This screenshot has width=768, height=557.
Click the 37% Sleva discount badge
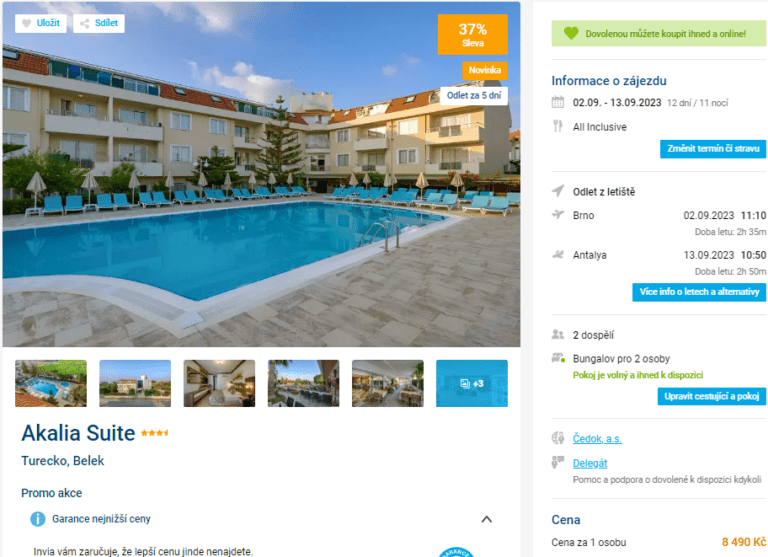point(473,34)
